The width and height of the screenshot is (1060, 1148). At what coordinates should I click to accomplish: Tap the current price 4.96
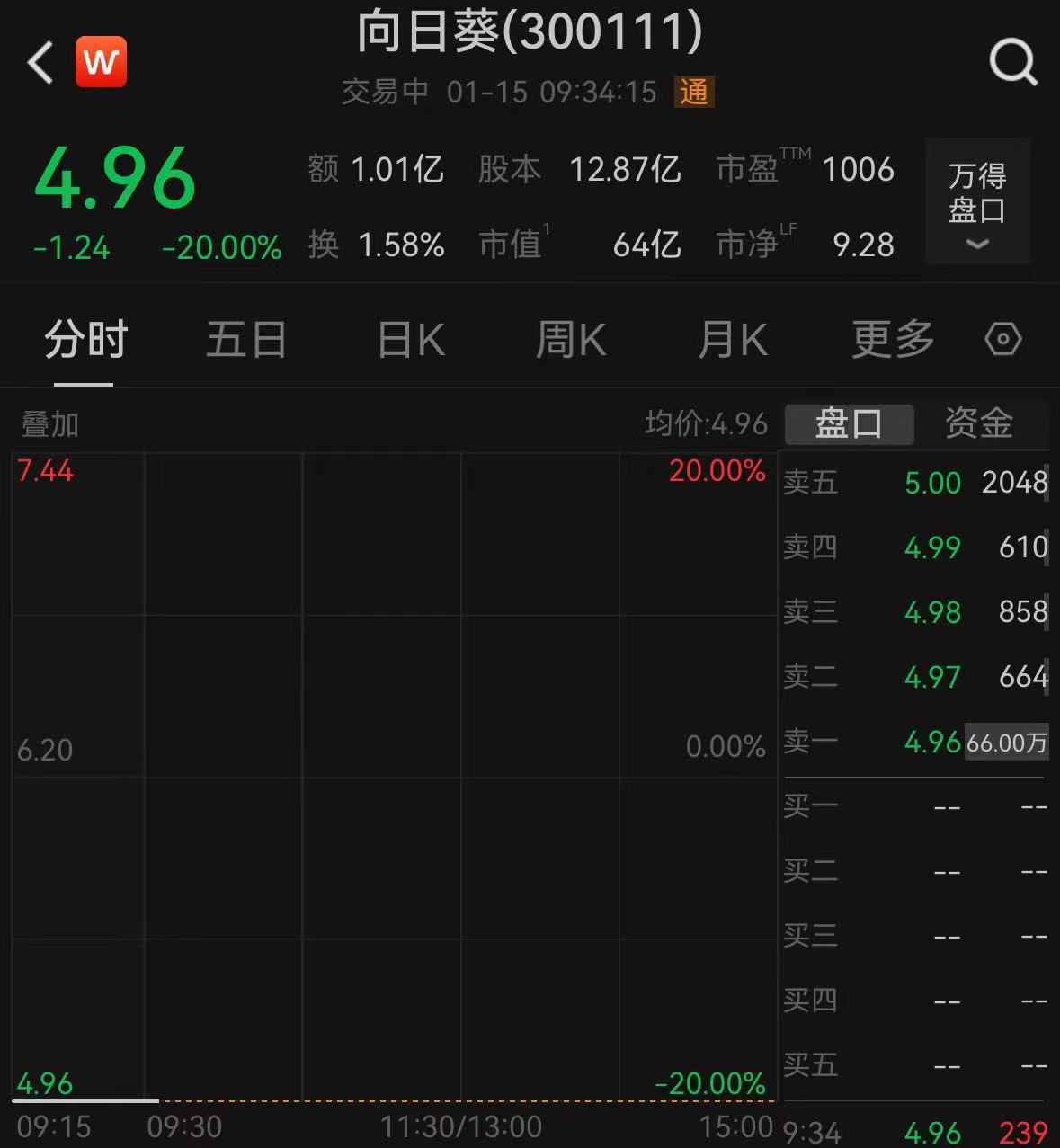tap(115, 178)
